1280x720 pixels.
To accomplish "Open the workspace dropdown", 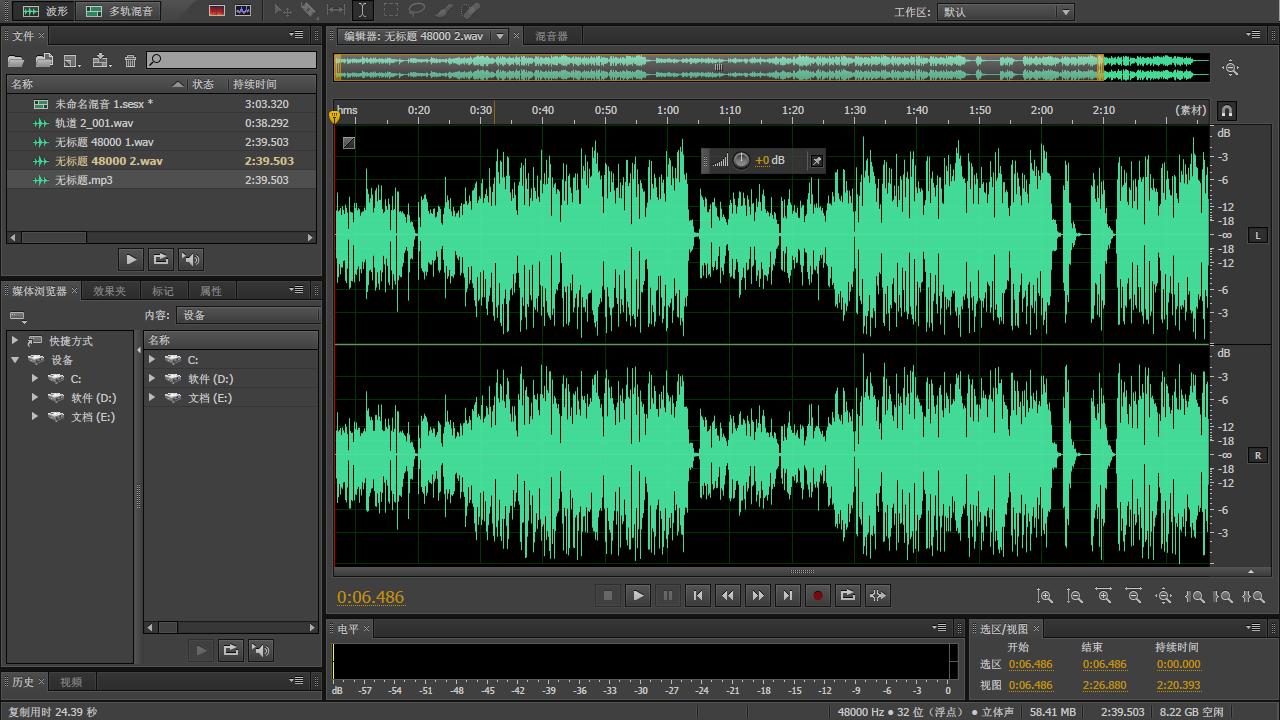I will 1006,12.
